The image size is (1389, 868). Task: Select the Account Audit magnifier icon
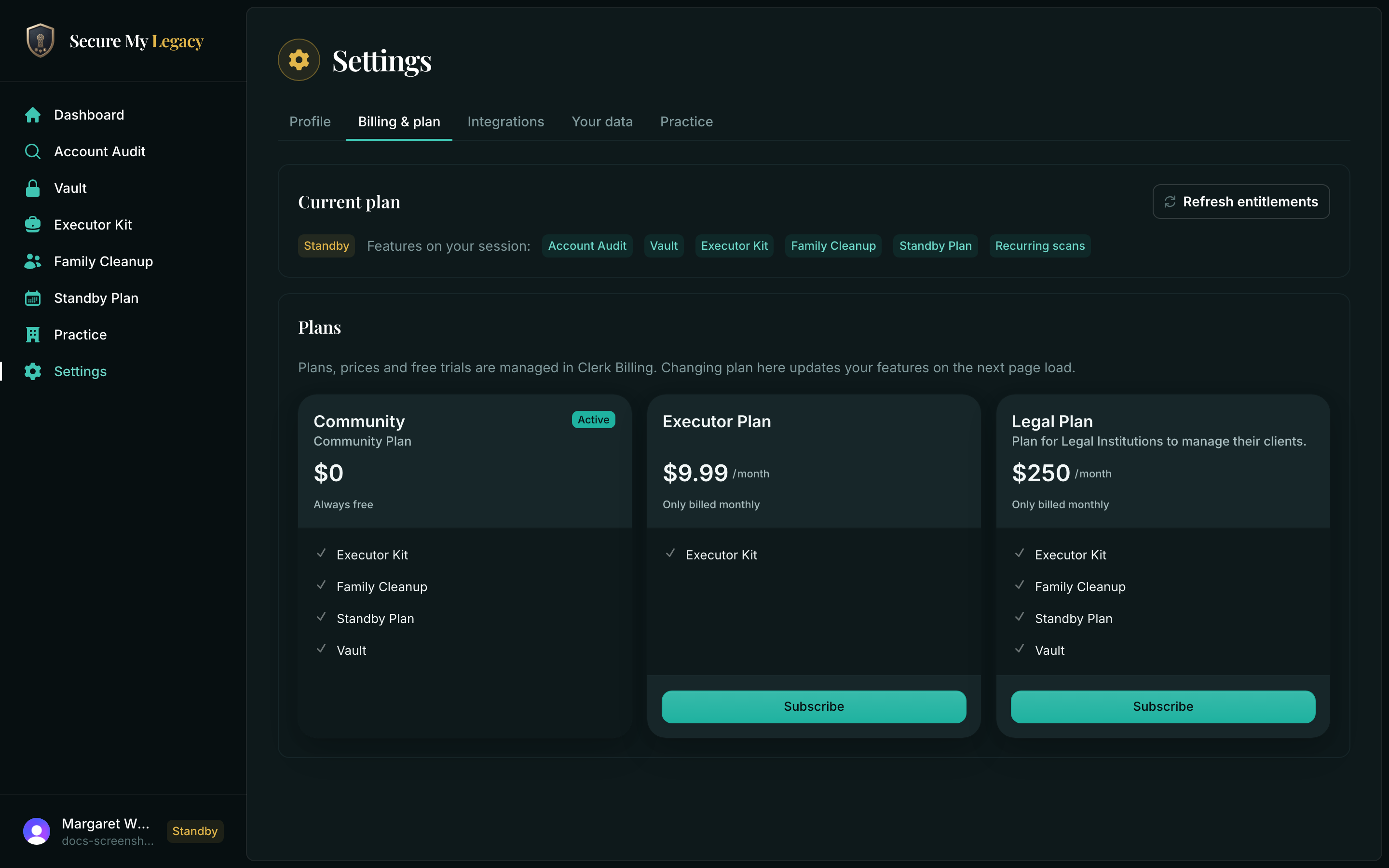click(33, 151)
